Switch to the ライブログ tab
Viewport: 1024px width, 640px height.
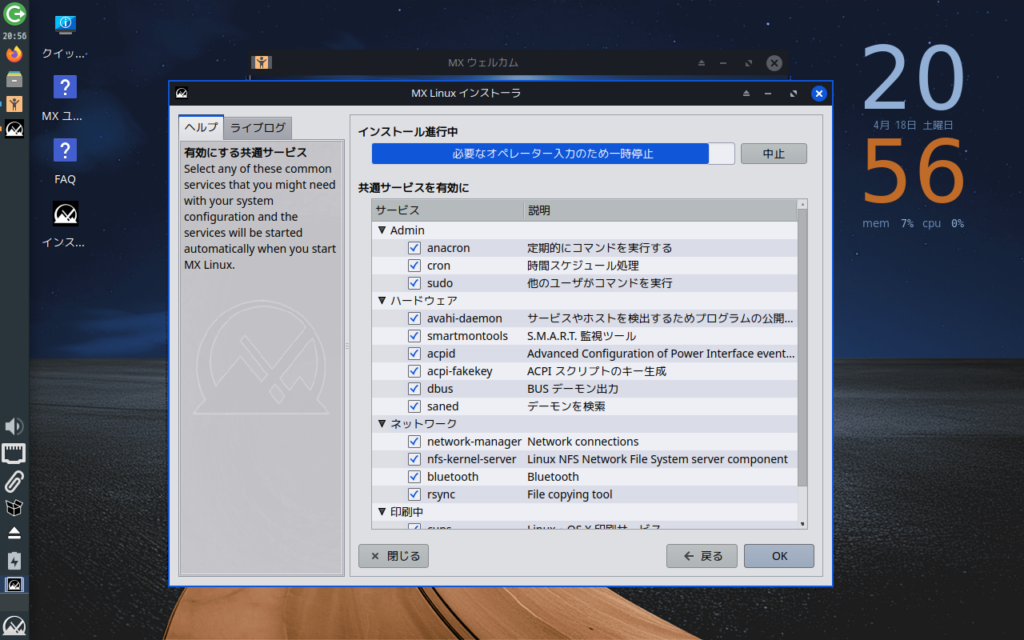(258, 128)
